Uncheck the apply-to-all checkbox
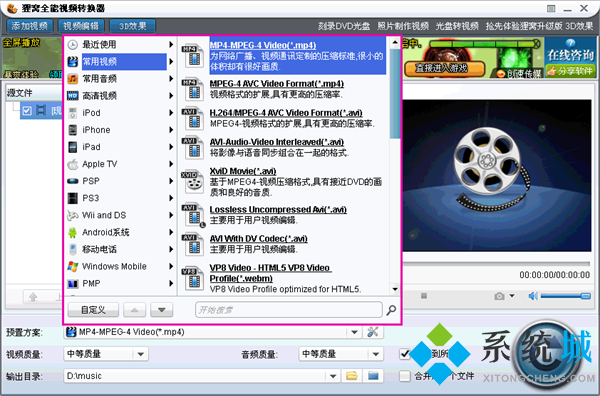Image resolution: width=600 pixels, height=396 pixels. point(405,354)
